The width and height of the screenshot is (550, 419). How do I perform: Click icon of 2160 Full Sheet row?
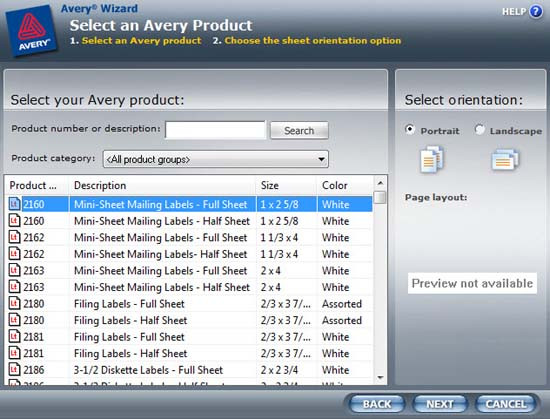(x=14, y=204)
